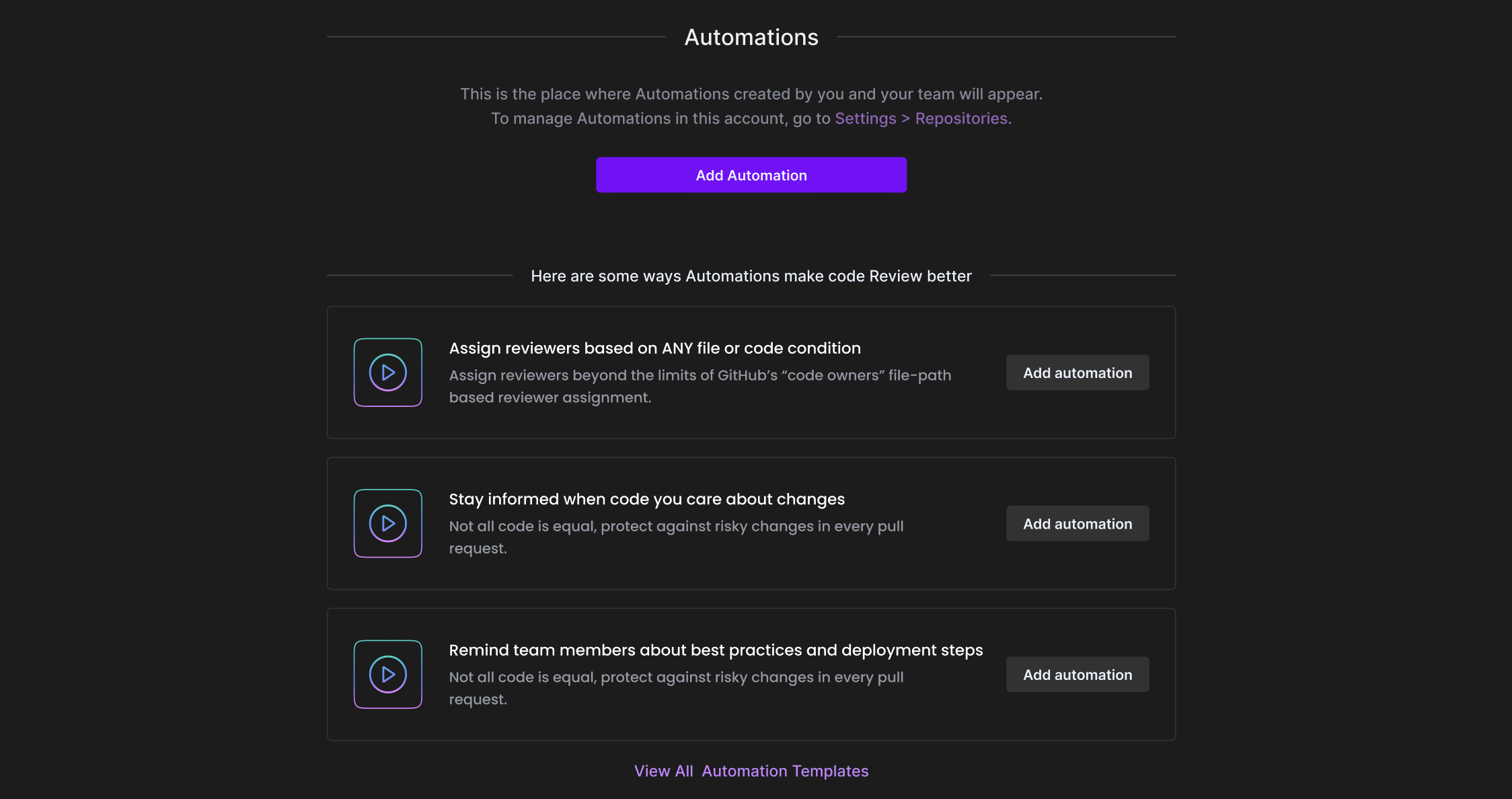Click the Automations page heading
The width and height of the screenshot is (1512, 799).
[751, 37]
